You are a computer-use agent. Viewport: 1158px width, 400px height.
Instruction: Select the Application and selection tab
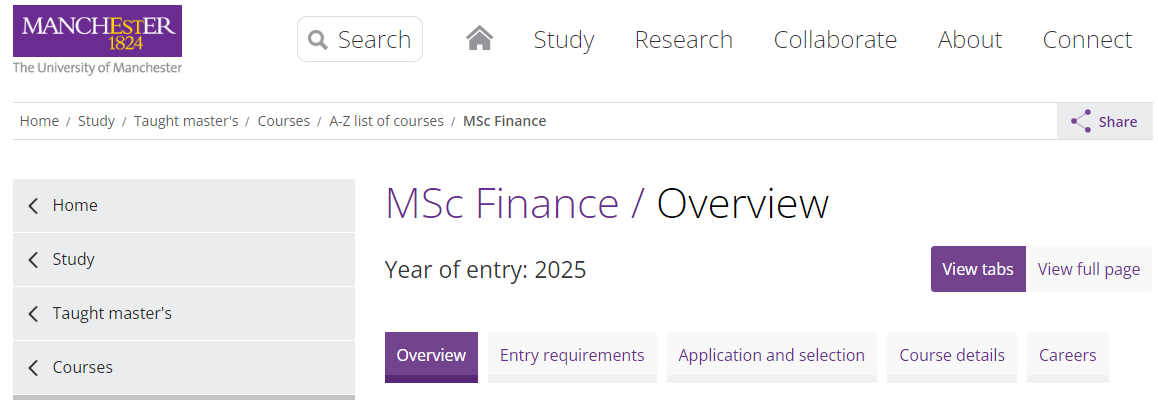(772, 356)
